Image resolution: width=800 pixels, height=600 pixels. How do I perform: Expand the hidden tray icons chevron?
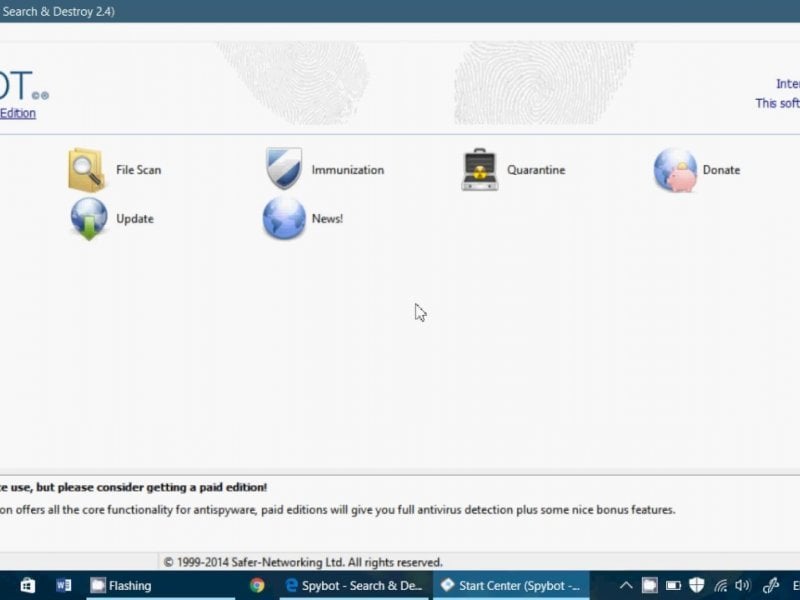coord(626,585)
